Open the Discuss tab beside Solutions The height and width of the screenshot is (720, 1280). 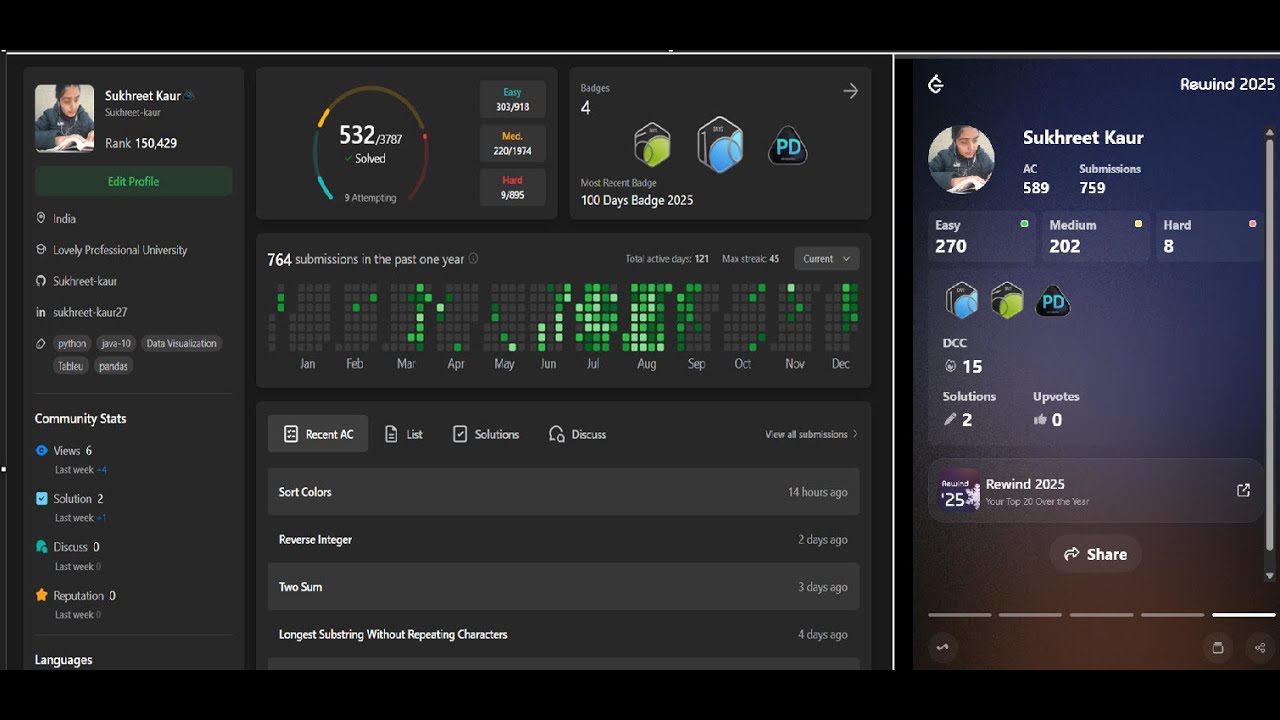[578, 434]
